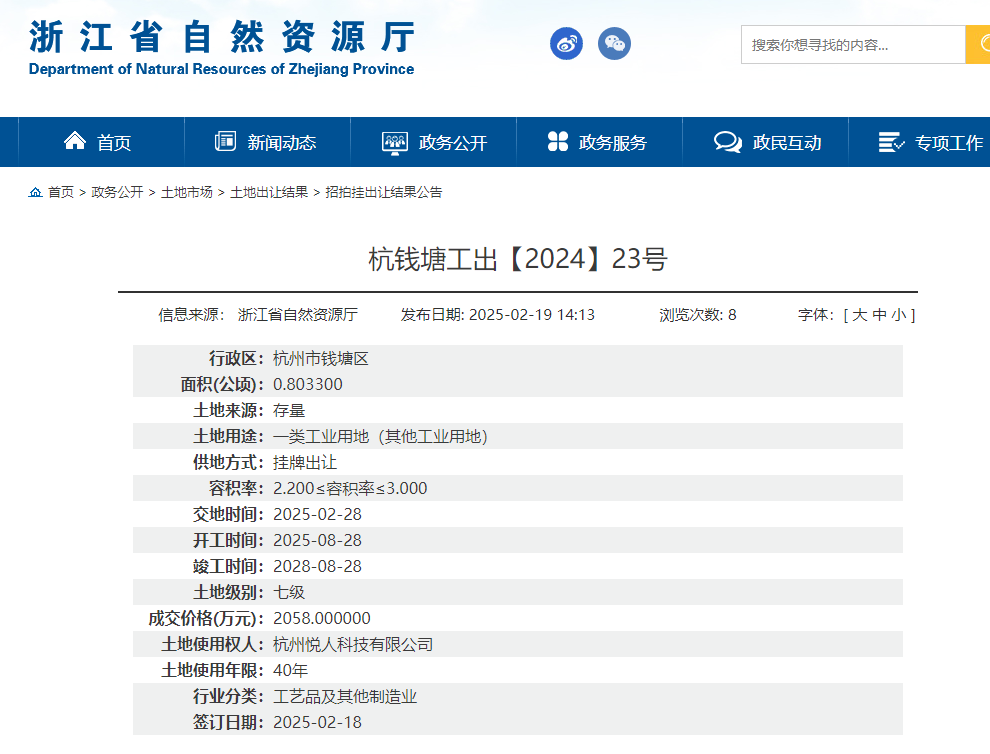This screenshot has height=754, width=990.
Task: Click the home icon in breadcrumb
Action: click(35, 192)
